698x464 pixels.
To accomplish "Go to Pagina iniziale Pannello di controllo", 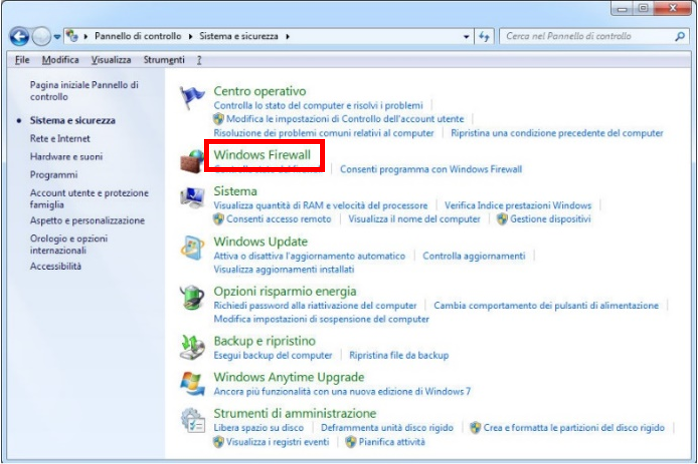I will [84, 91].
